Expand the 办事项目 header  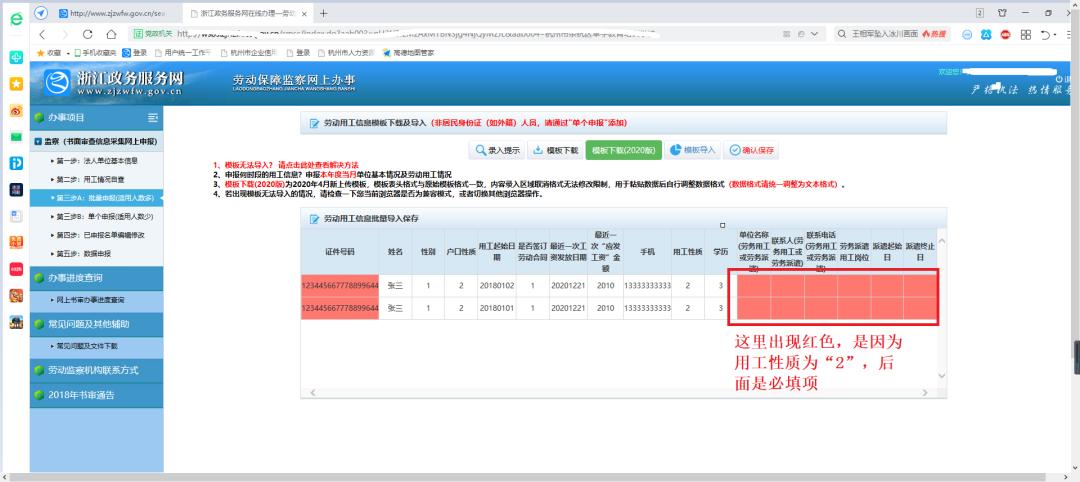point(96,118)
